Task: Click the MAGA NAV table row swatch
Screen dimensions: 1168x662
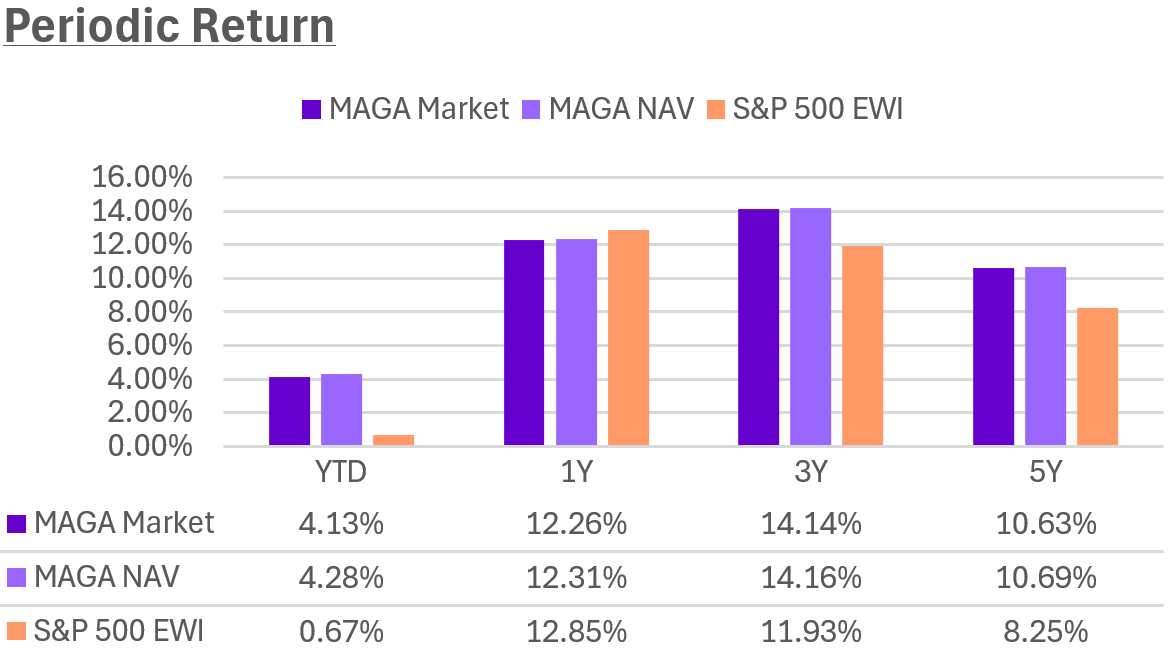Action: click(16, 578)
